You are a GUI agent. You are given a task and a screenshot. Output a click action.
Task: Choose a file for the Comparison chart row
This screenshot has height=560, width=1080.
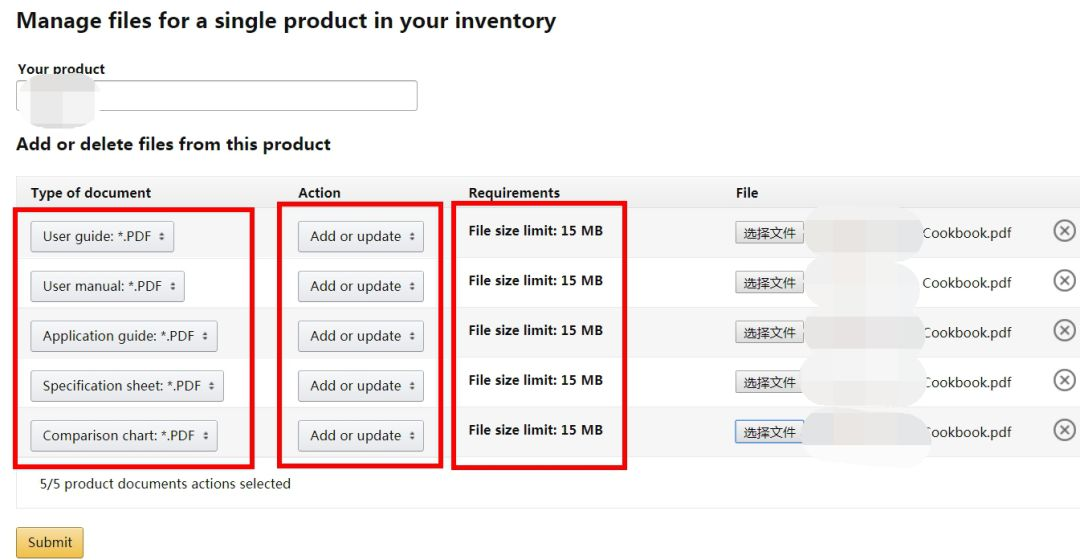769,432
